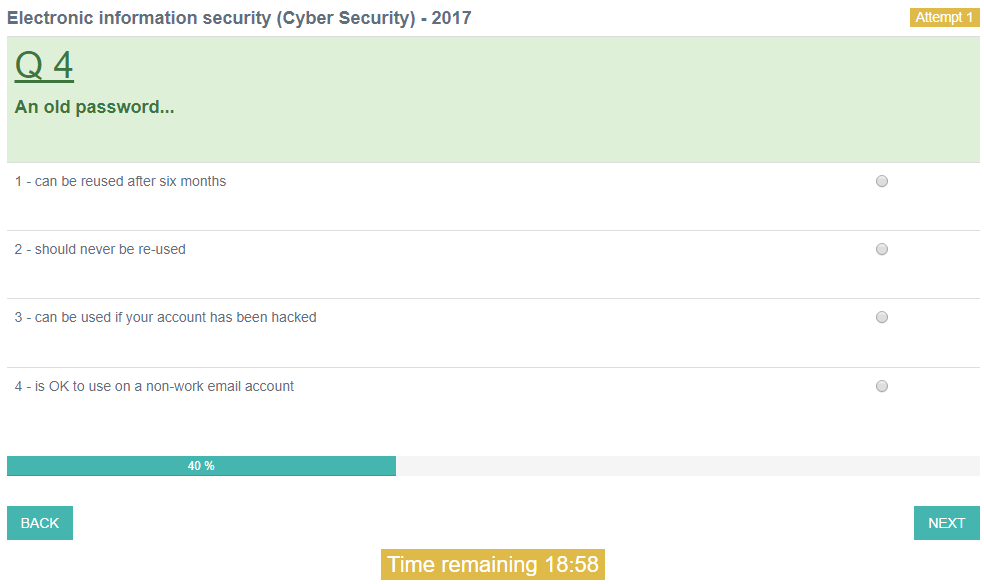Click the 40% progress bar
The height and width of the screenshot is (584, 984).
coord(200,465)
